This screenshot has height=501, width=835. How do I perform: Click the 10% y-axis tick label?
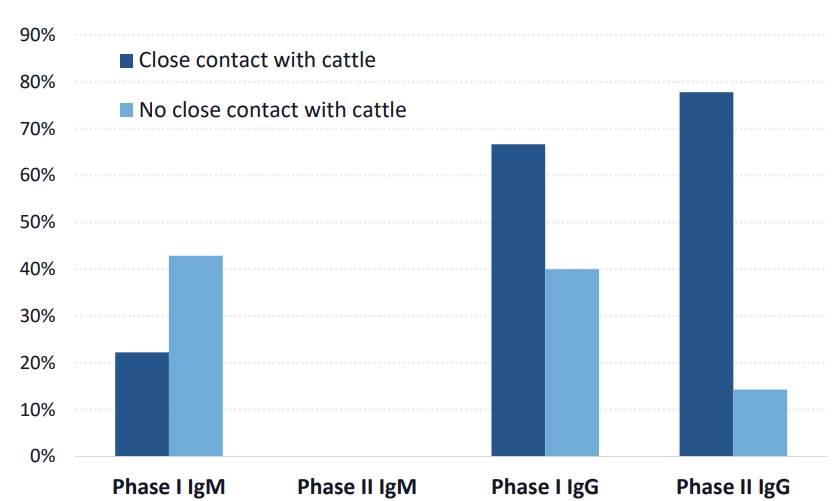tap(39, 410)
